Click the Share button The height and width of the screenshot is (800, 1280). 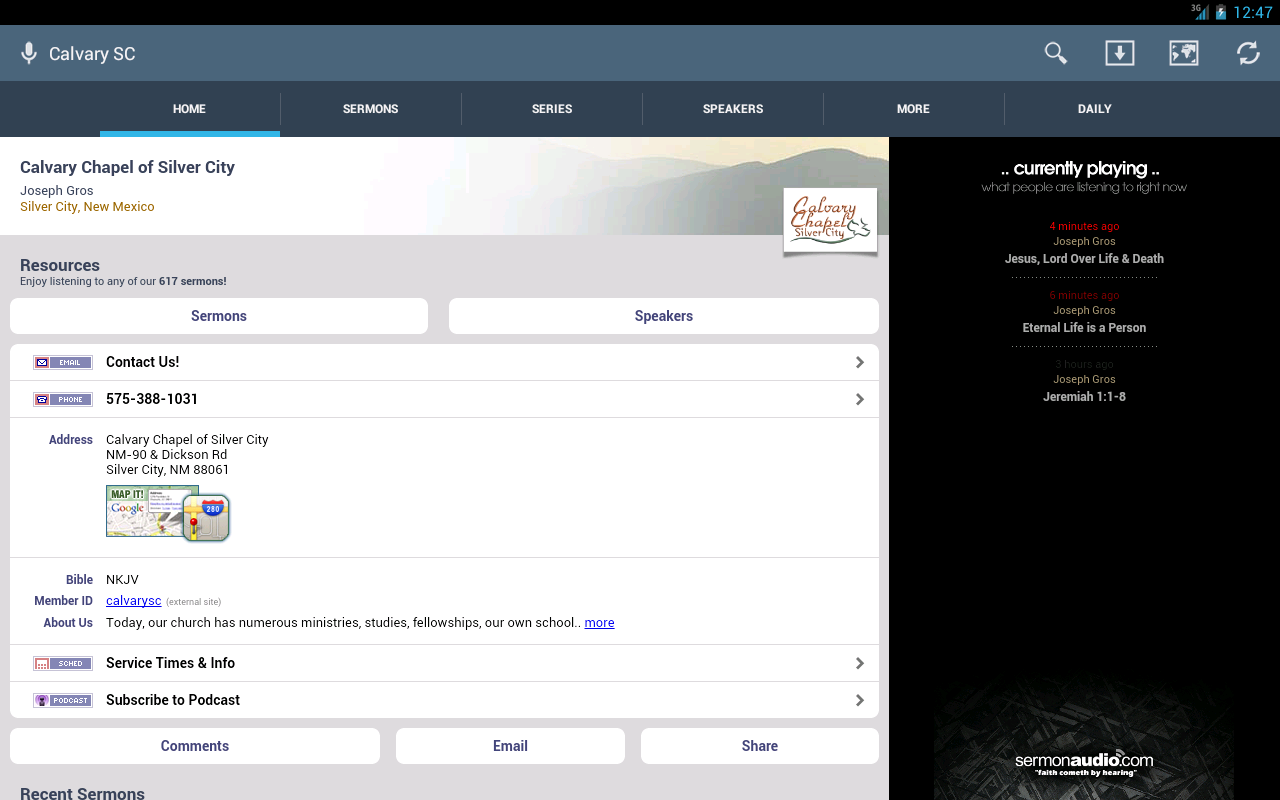click(x=760, y=746)
